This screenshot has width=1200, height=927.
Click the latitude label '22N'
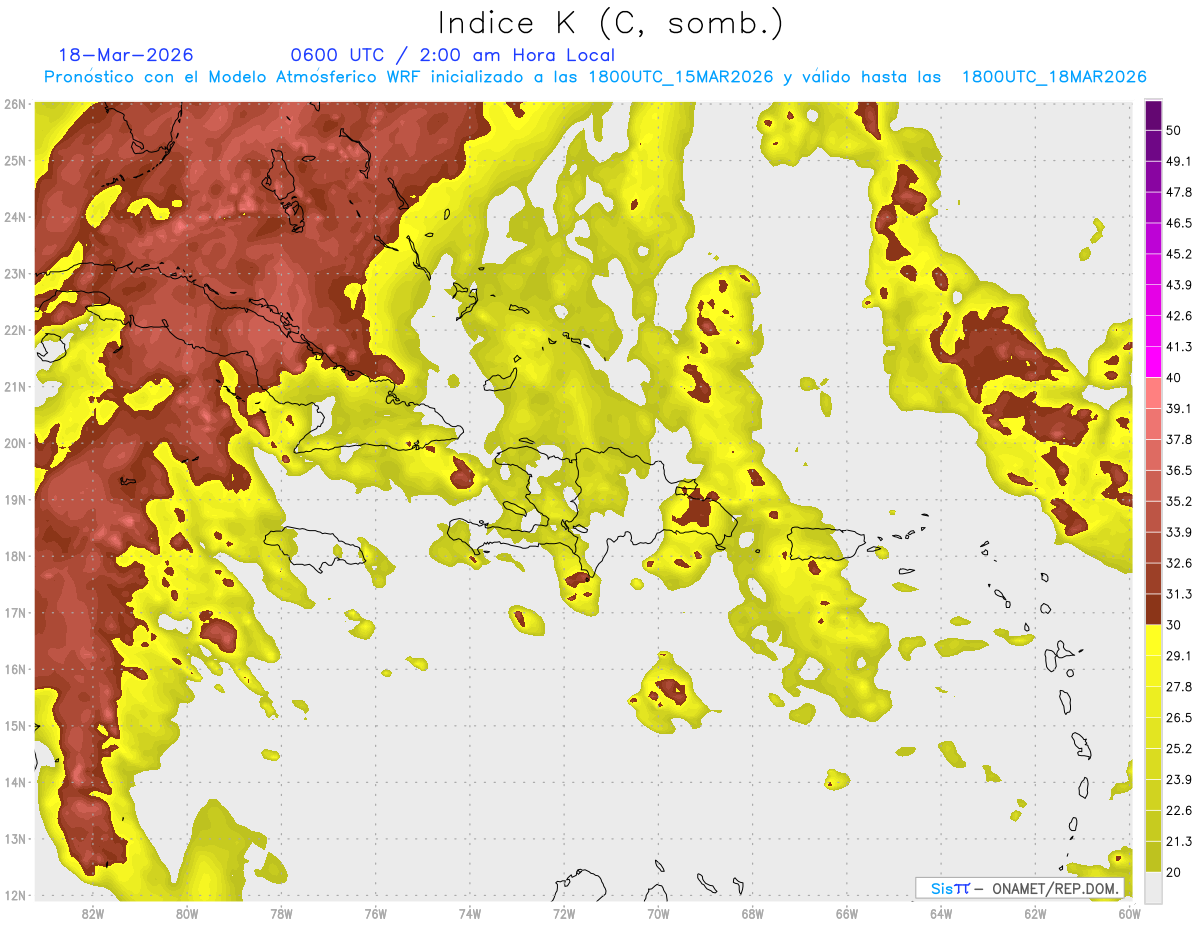pos(15,330)
